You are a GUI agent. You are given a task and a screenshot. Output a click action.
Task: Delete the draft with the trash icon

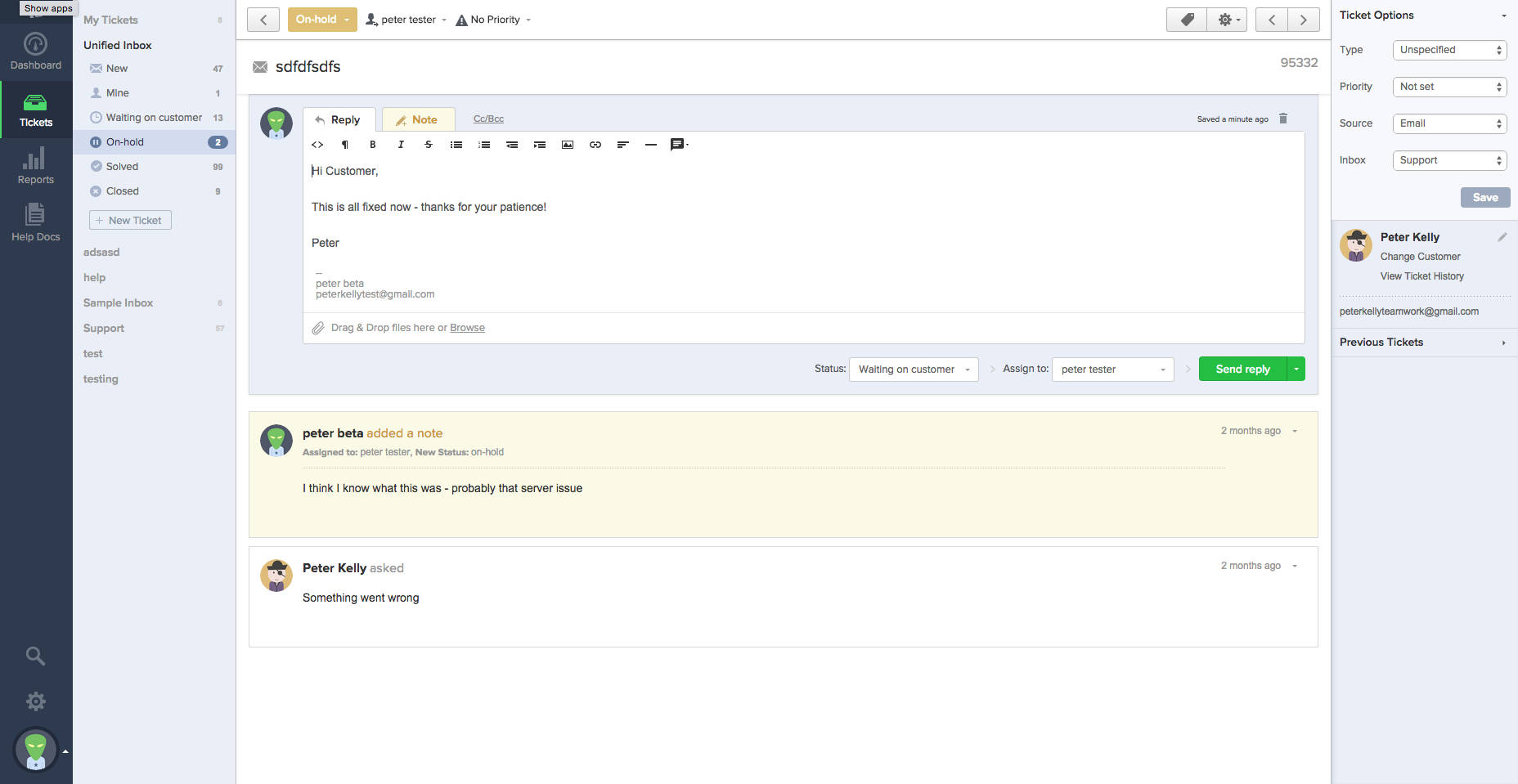pos(1283,119)
